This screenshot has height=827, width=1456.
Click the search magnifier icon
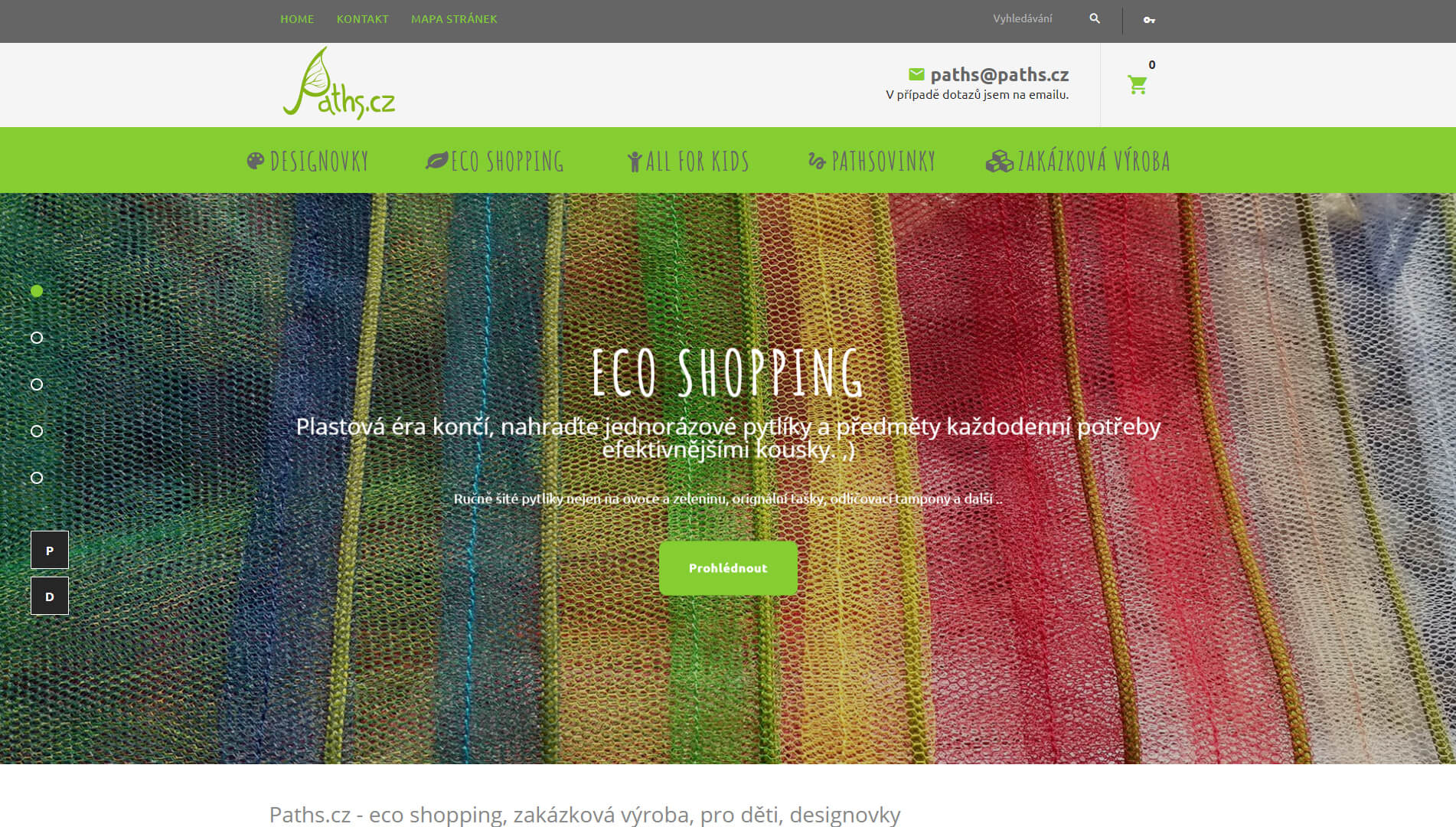[1095, 18]
